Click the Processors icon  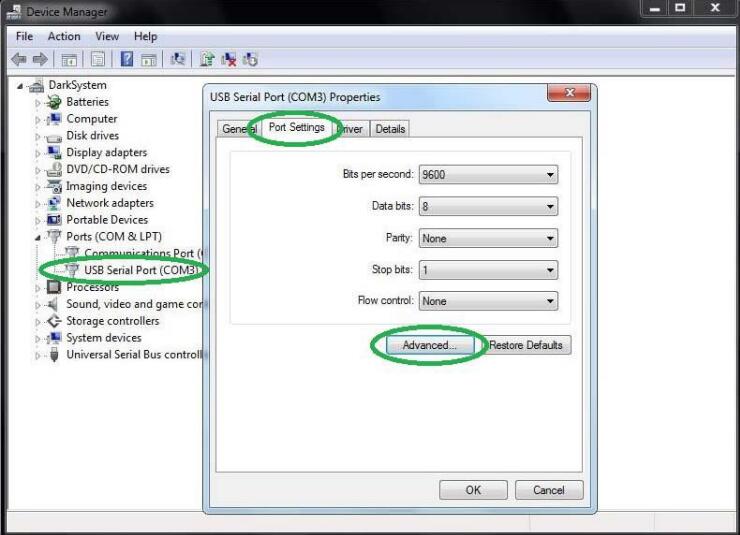54,287
